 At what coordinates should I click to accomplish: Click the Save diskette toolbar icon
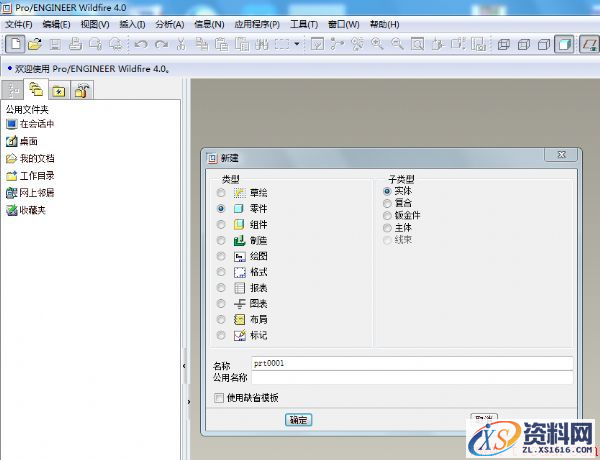55,45
